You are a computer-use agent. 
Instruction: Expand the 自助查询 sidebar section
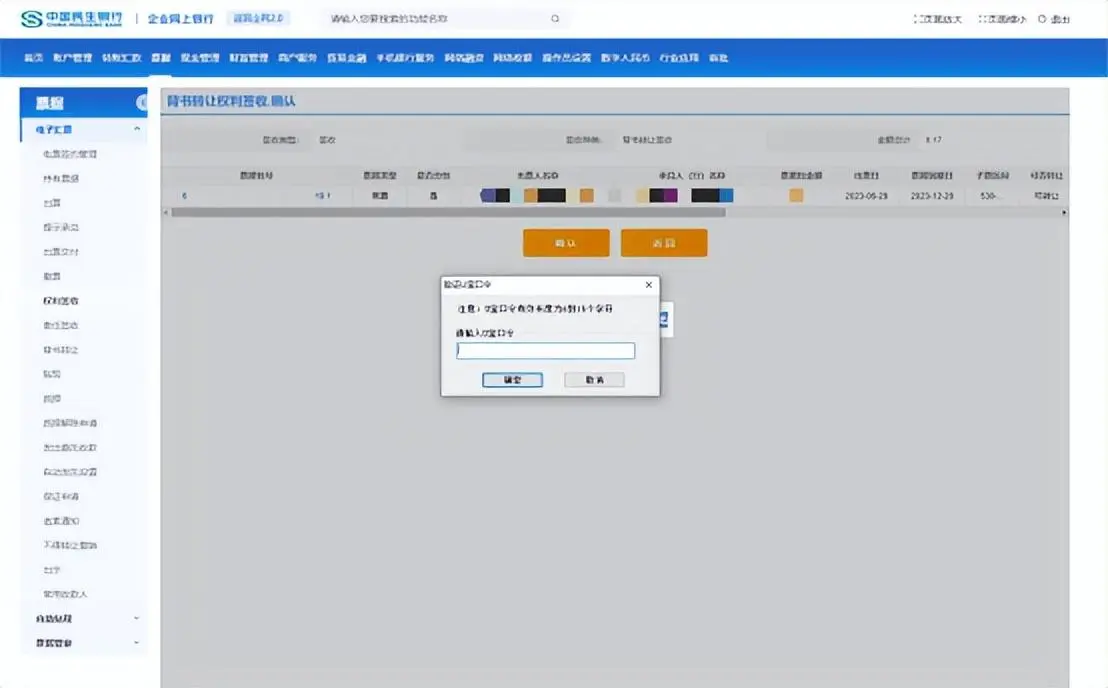(137, 619)
